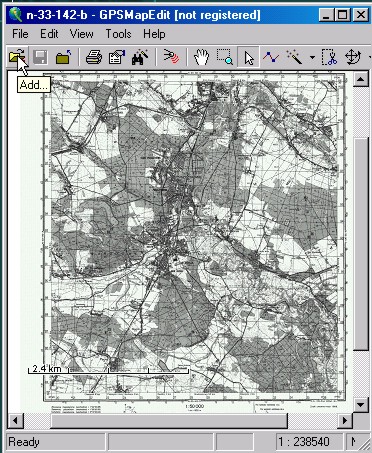
Task: Click the GPS satellite tracking icon
Action: click(171, 57)
